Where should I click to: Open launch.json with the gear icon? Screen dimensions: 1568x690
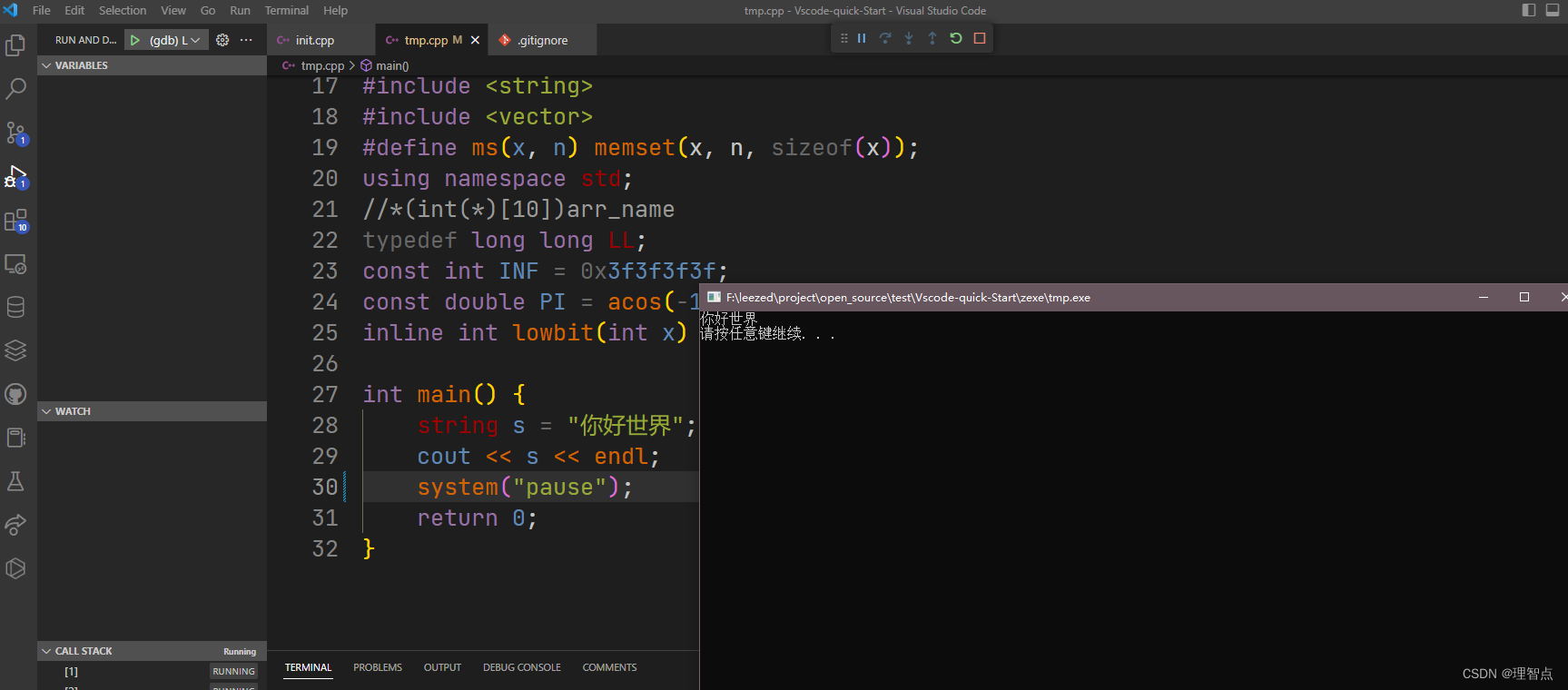click(x=222, y=40)
